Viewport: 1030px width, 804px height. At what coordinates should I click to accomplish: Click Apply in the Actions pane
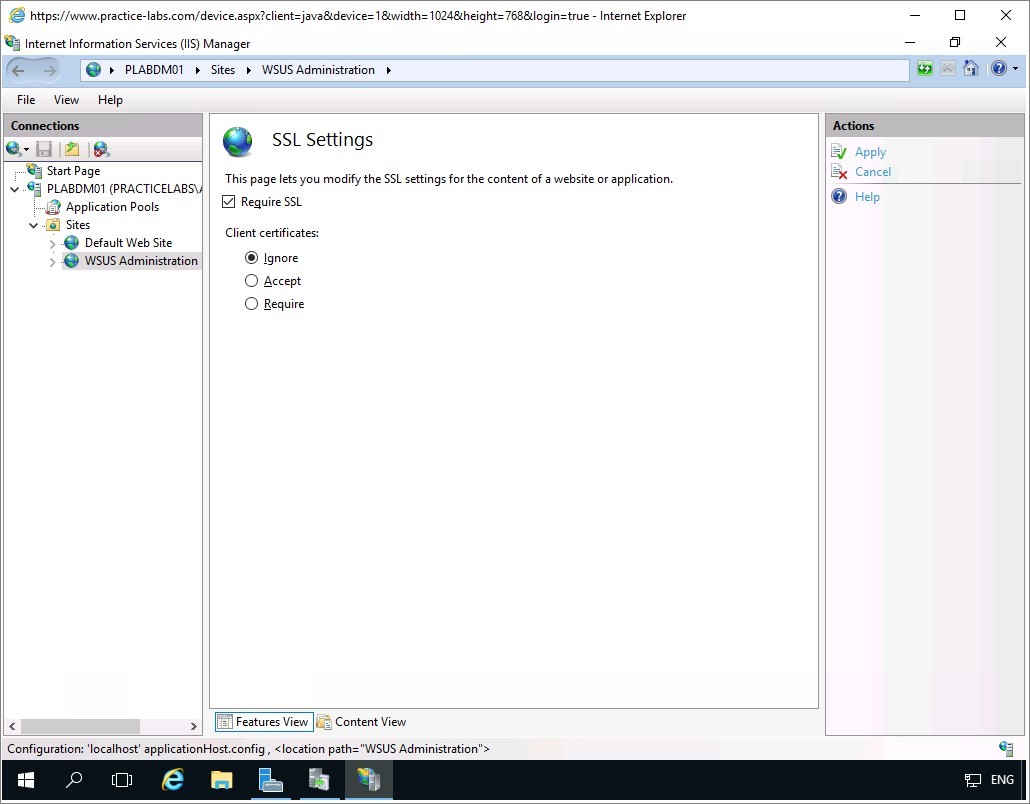click(870, 152)
